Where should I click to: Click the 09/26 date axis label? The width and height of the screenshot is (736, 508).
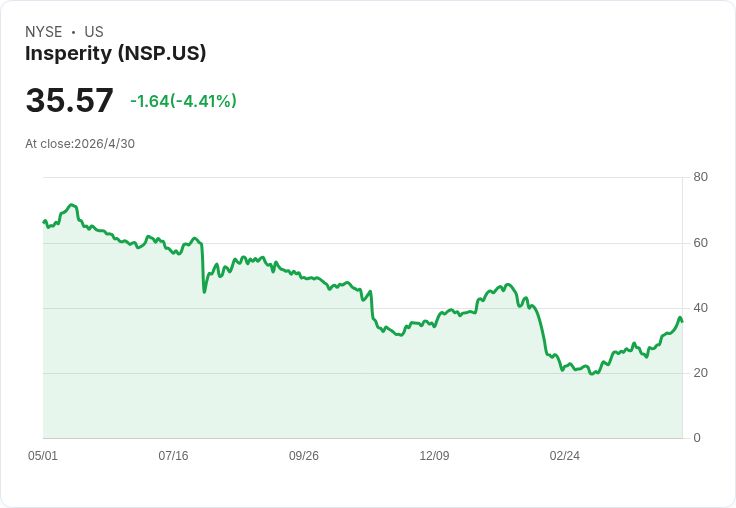pos(304,455)
